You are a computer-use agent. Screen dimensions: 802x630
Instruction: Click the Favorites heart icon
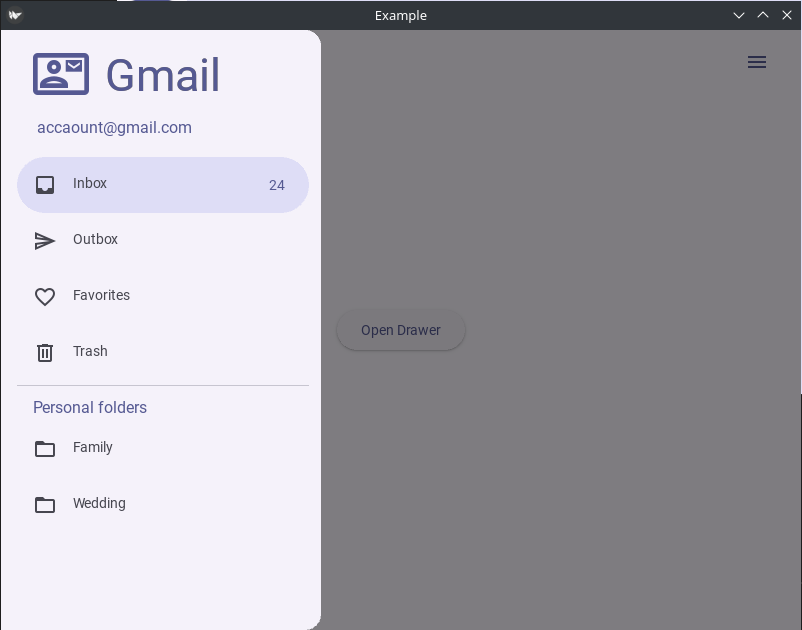click(45, 297)
